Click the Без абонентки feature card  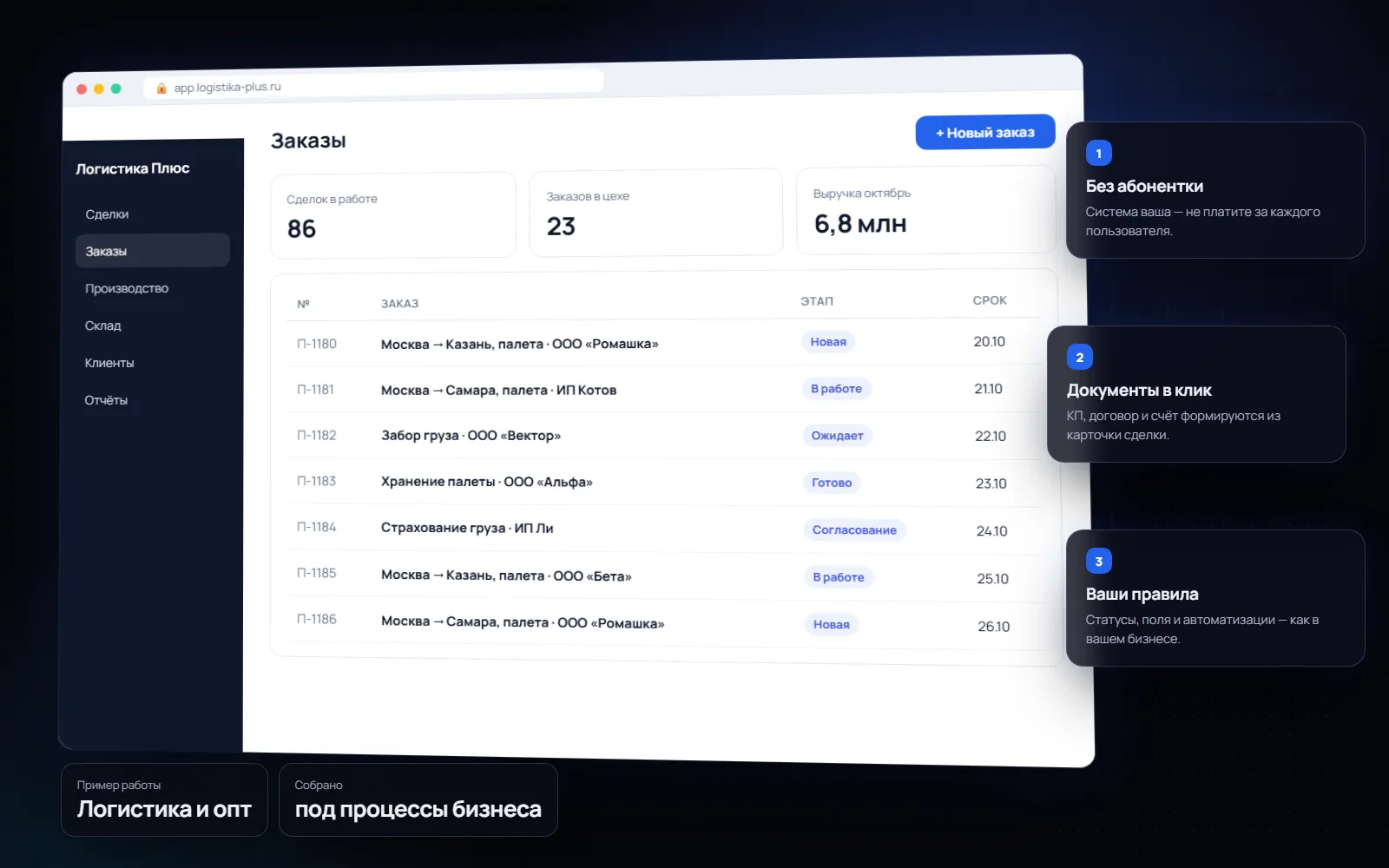coord(1215,190)
